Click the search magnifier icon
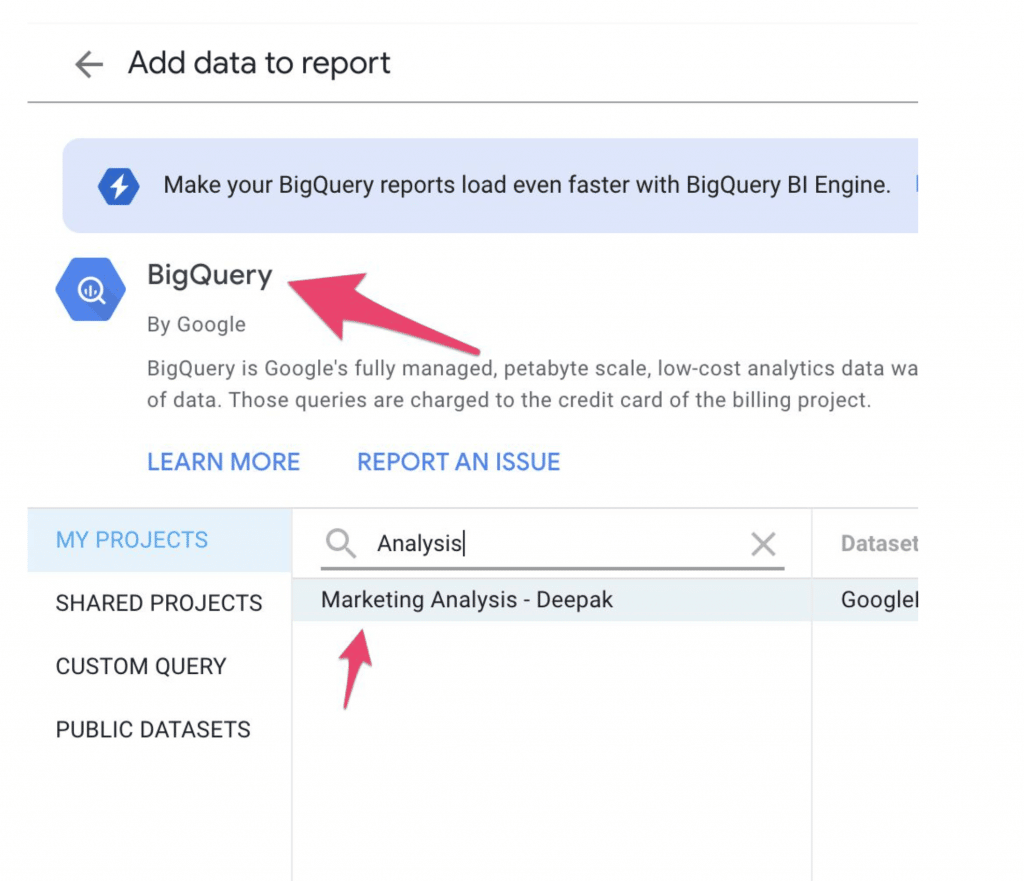 [x=340, y=543]
